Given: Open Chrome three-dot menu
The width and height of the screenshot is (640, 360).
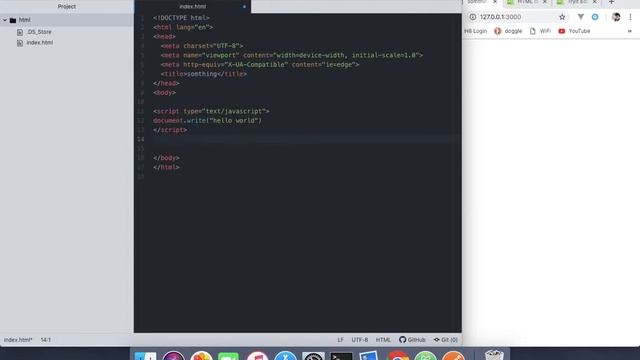Looking at the screenshot, I should coord(630,17).
